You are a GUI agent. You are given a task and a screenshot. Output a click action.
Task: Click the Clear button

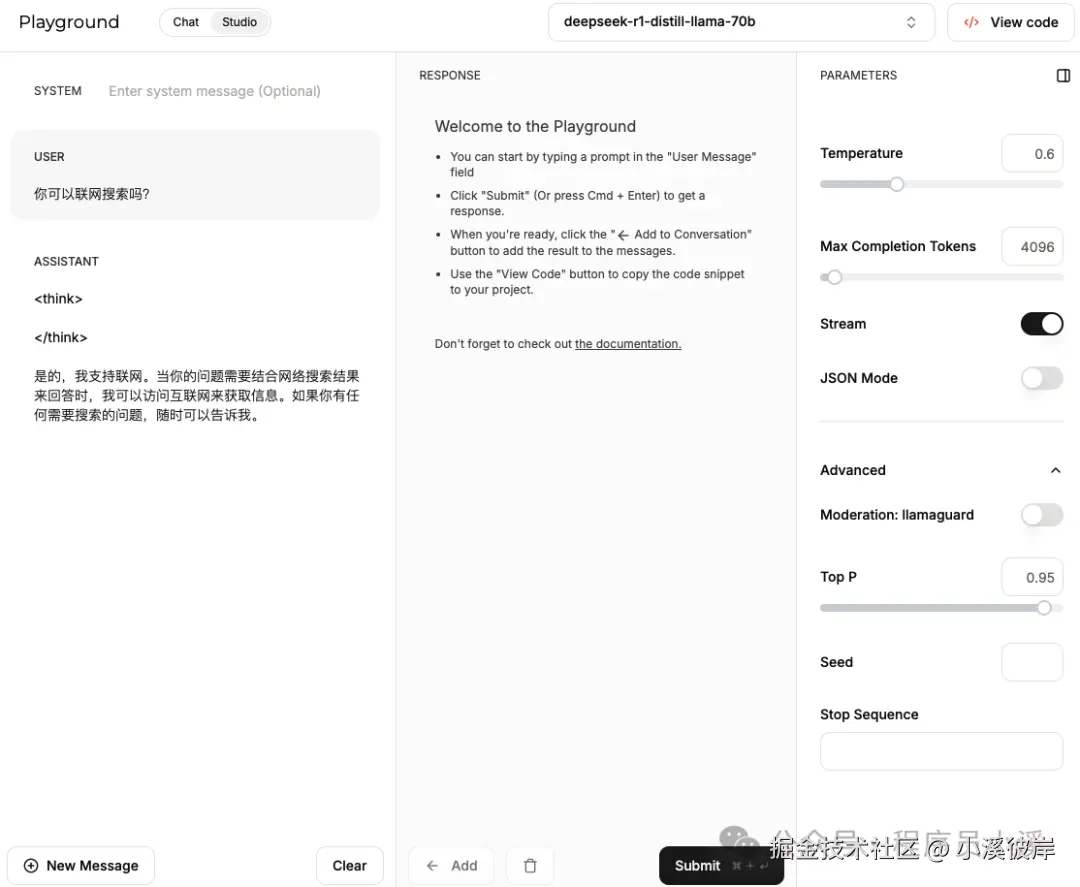[x=349, y=865]
